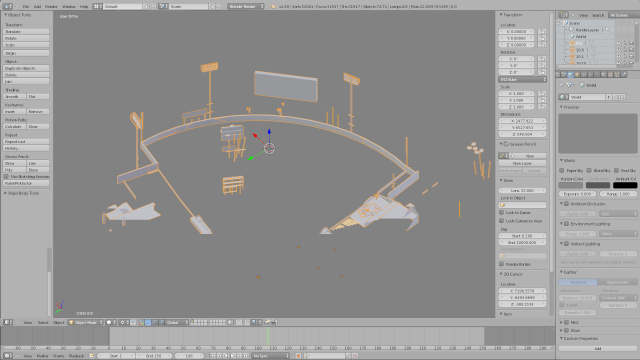This screenshot has height=360, width=640.
Task: Select the Material properties tab icon
Action: point(604,74)
